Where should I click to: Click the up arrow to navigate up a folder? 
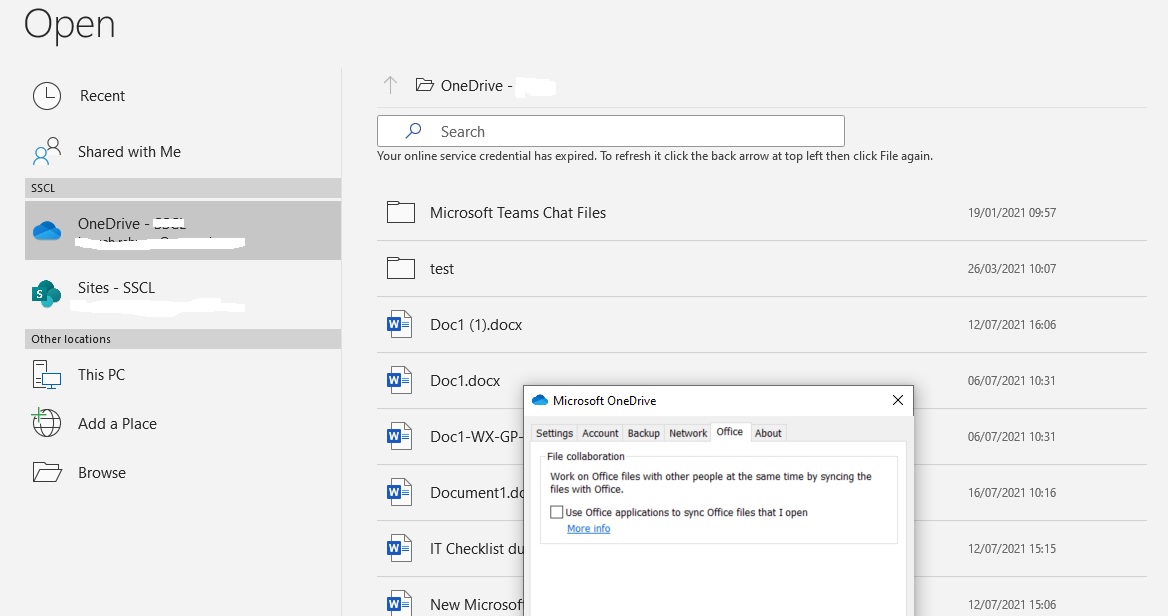point(389,85)
